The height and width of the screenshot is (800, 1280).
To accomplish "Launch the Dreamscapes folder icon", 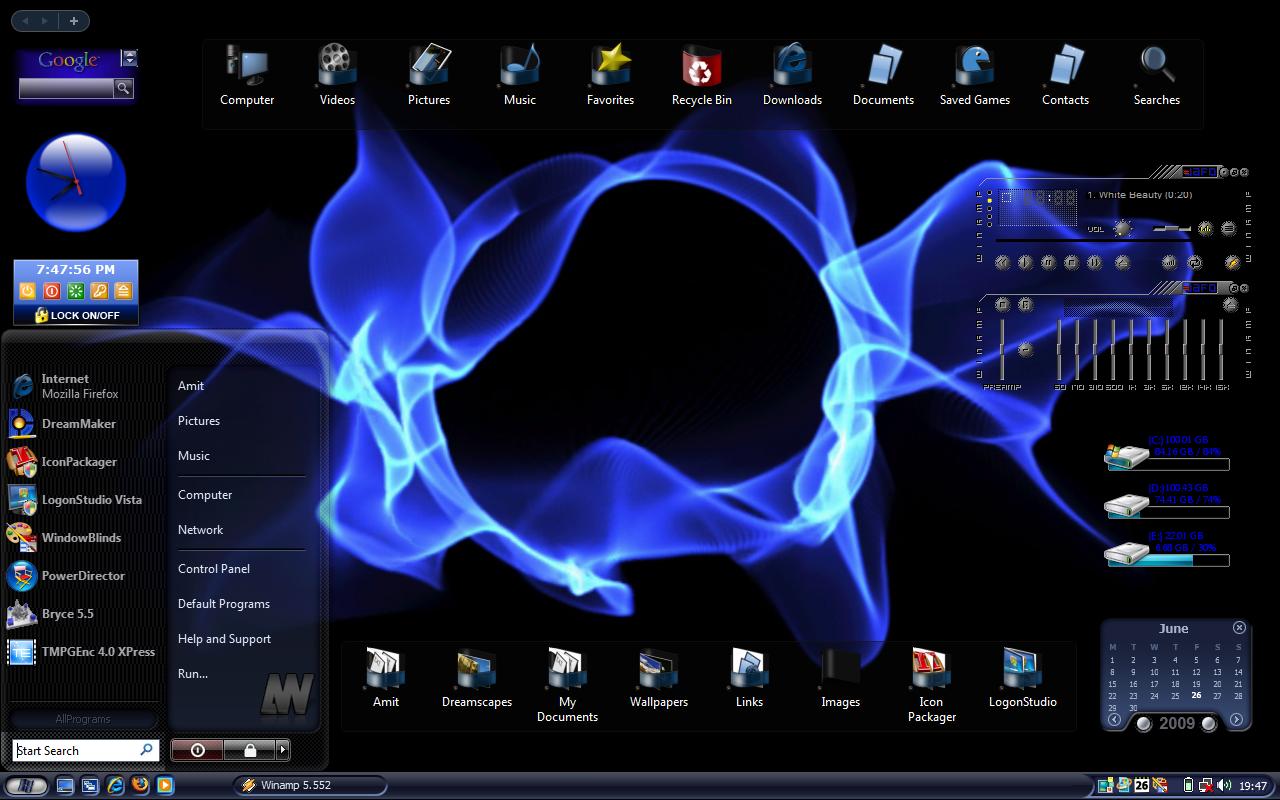I will (477, 678).
